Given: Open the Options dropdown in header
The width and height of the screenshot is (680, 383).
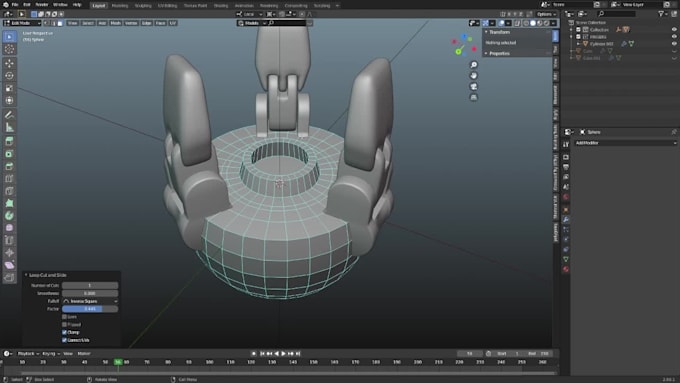Looking at the screenshot, I should pyautogui.click(x=546, y=14).
